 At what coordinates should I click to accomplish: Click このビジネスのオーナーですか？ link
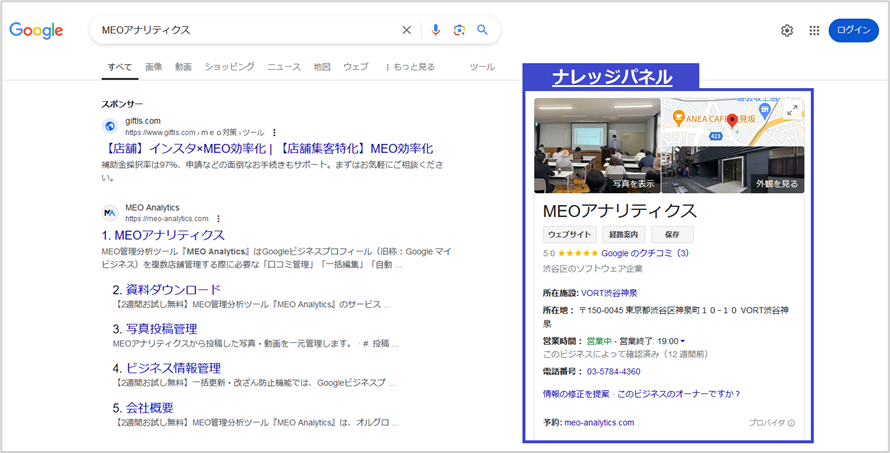679,393
